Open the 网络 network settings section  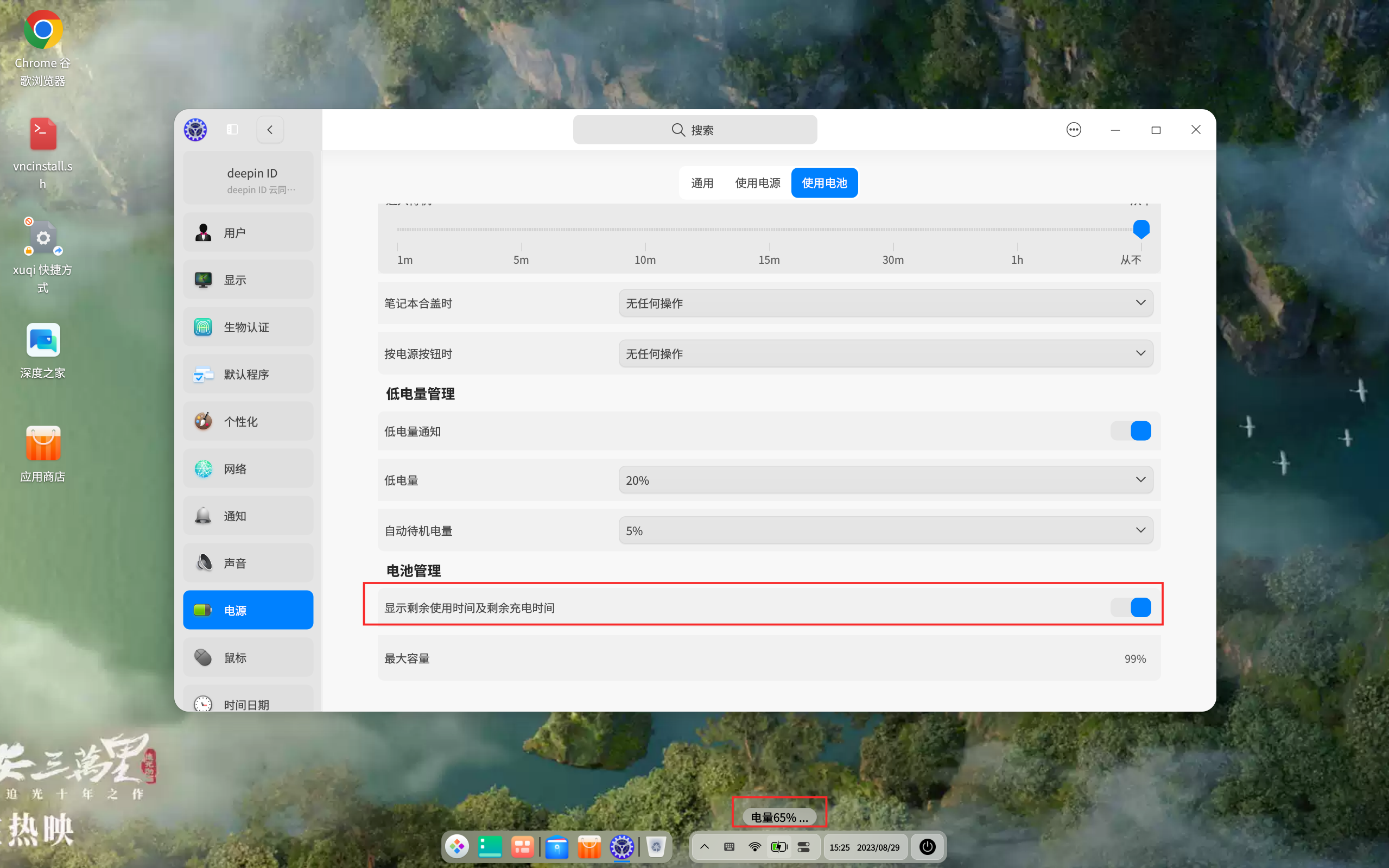coord(248,468)
